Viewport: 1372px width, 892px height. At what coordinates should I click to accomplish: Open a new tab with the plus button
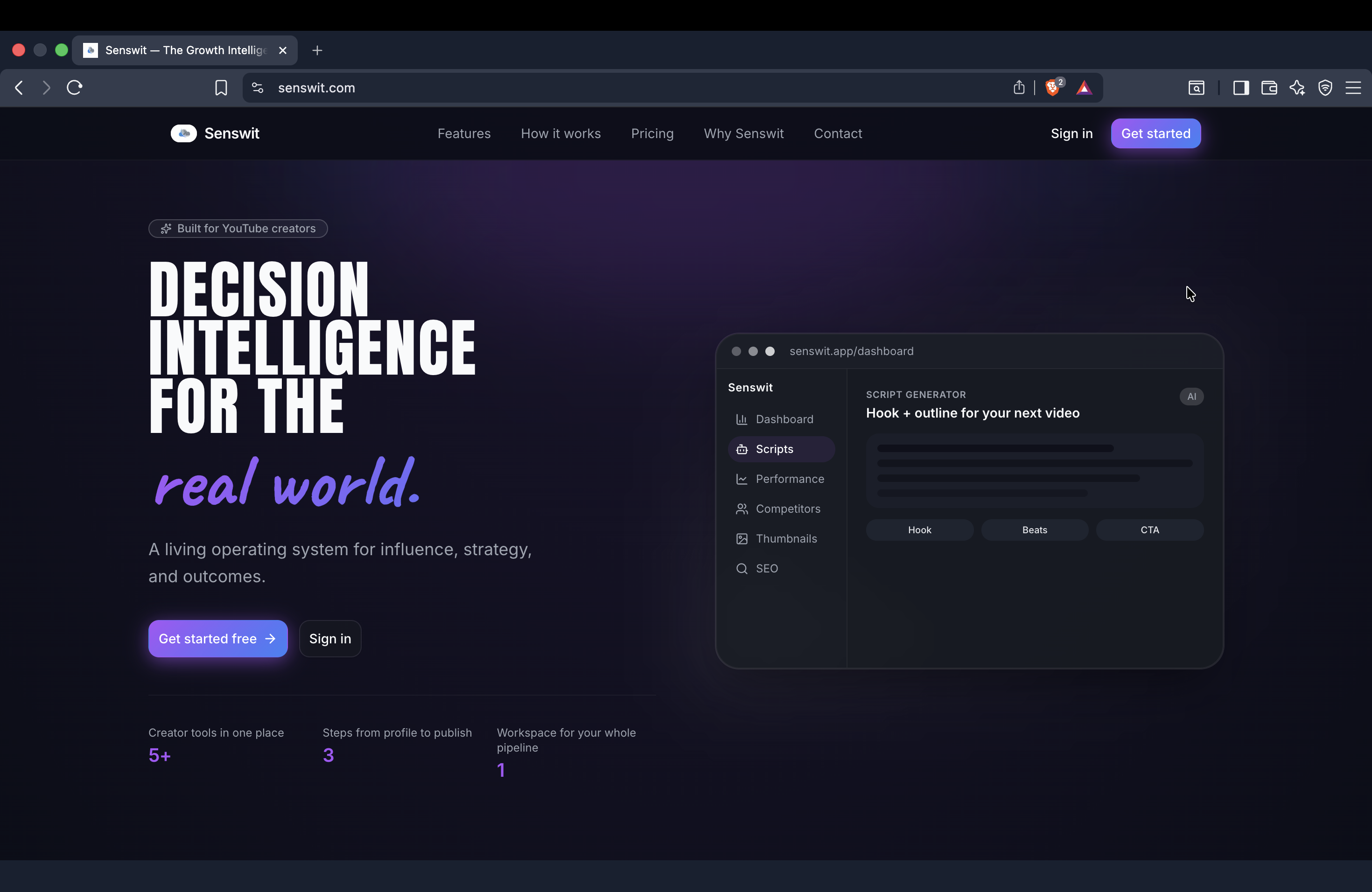click(x=317, y=50)
